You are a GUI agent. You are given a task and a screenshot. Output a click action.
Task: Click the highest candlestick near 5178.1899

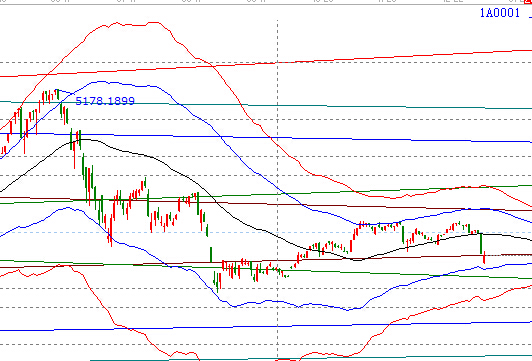tap(57, 94)
